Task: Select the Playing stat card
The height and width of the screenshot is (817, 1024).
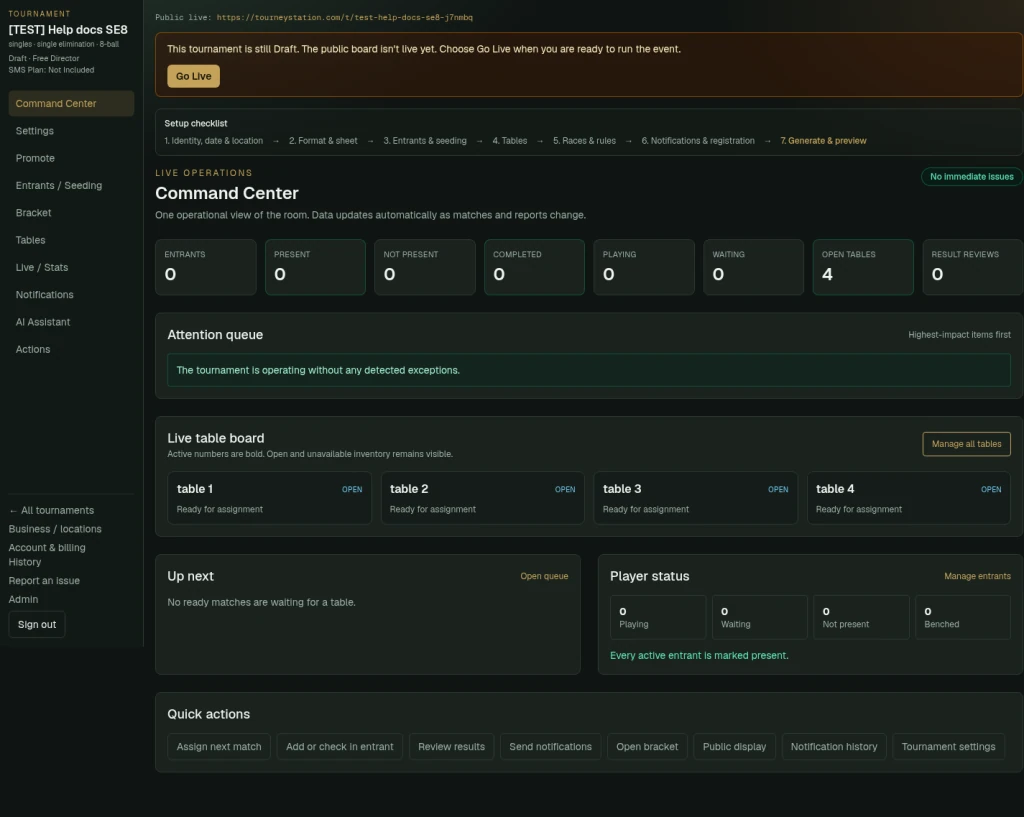Action: pos(644,267)
